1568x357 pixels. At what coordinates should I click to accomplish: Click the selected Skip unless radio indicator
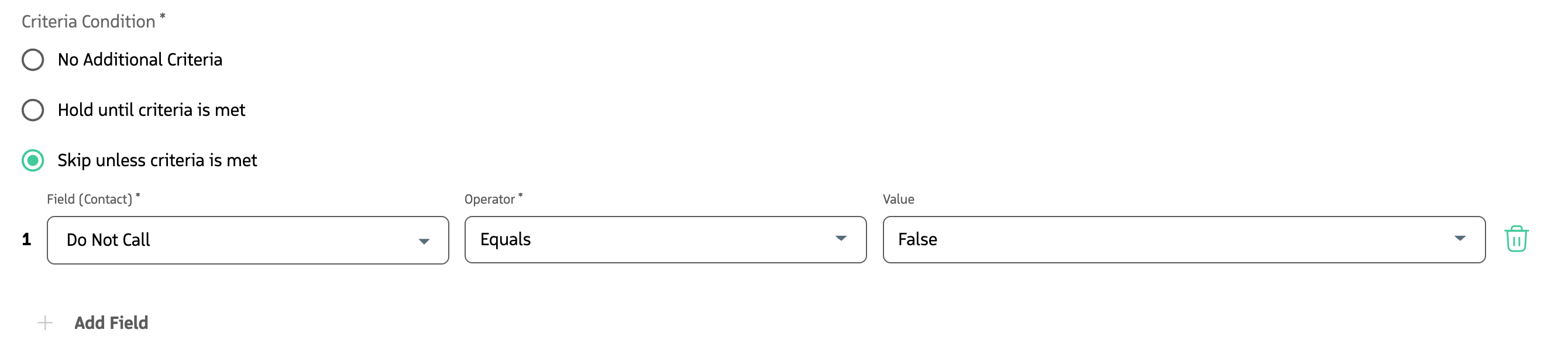[x=32, y=161]
